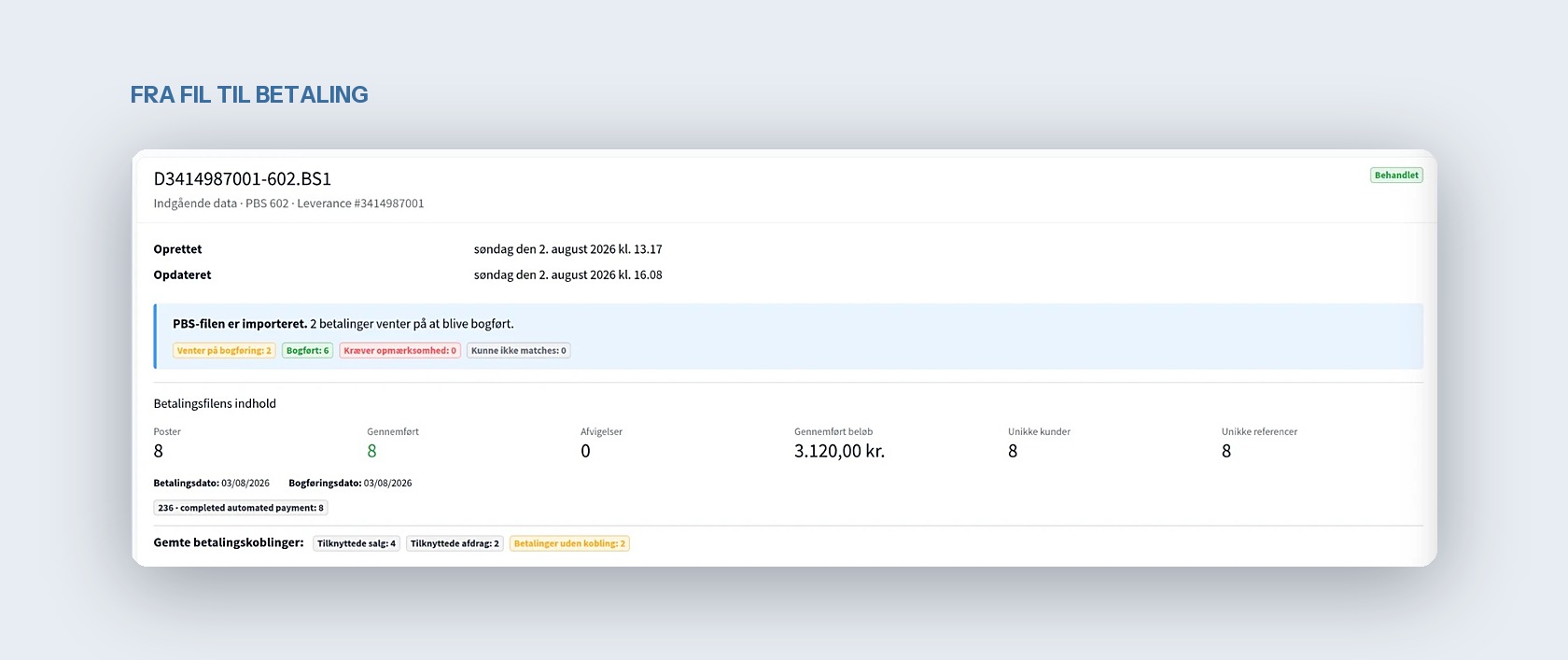This screenshot has width=1568, height=660.
Task: Select the 'Venter på bogføring: 2' badge
Action: tap(224, 351)
